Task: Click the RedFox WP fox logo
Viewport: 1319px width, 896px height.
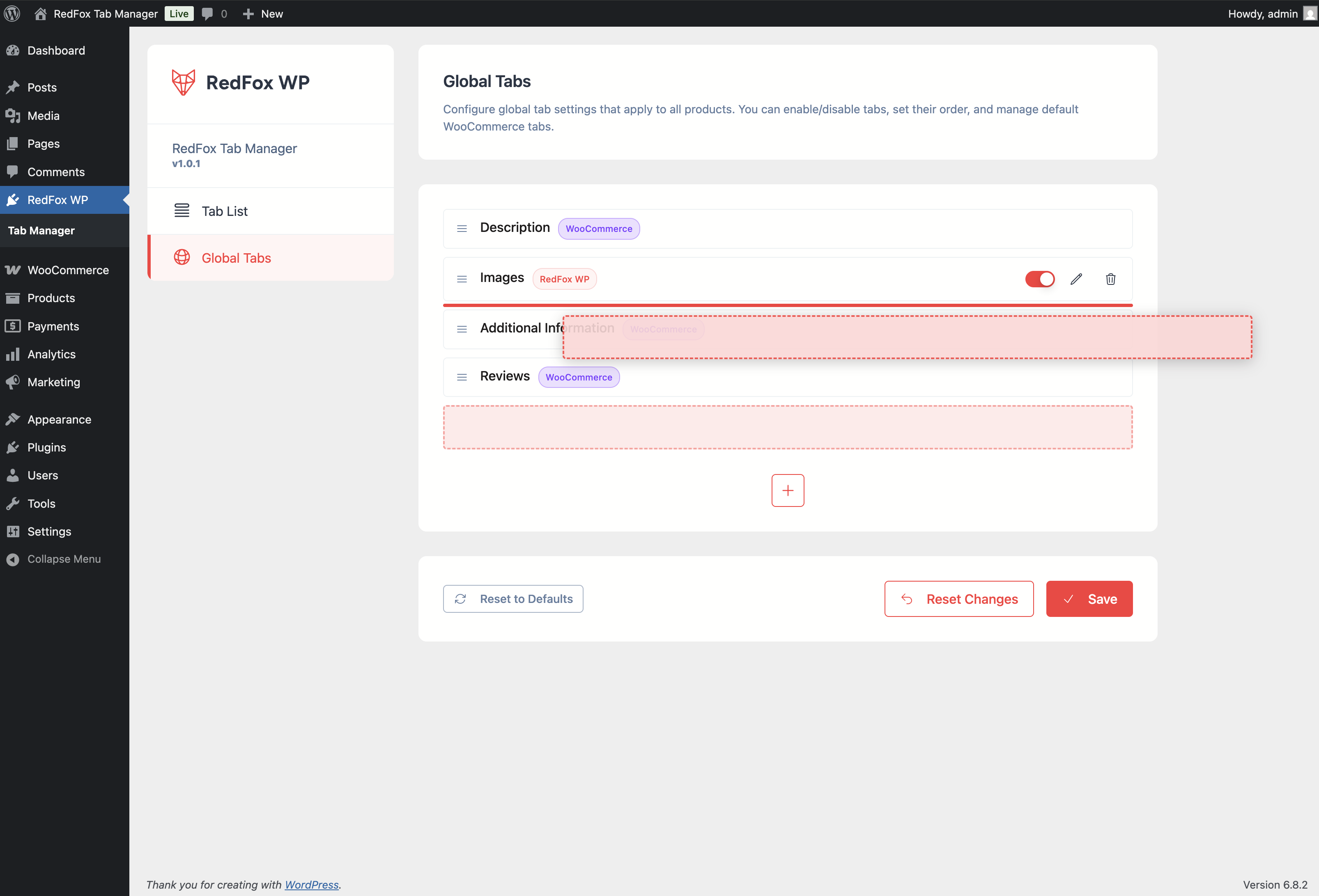Action: [x=183, y=82]
